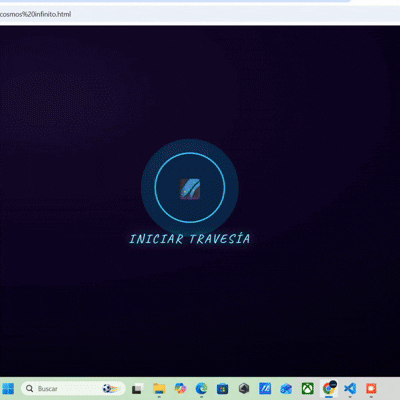This screenshot has height=400, width=400.
Task: Click the Buscar taskbar search box
Action: [73, 389]
